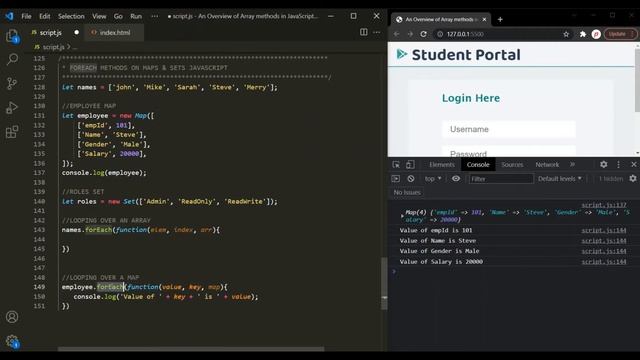Open overflow menu in VS Code menu bar
This screenshot has height=360, width=640.
click(x=154, y=16)
